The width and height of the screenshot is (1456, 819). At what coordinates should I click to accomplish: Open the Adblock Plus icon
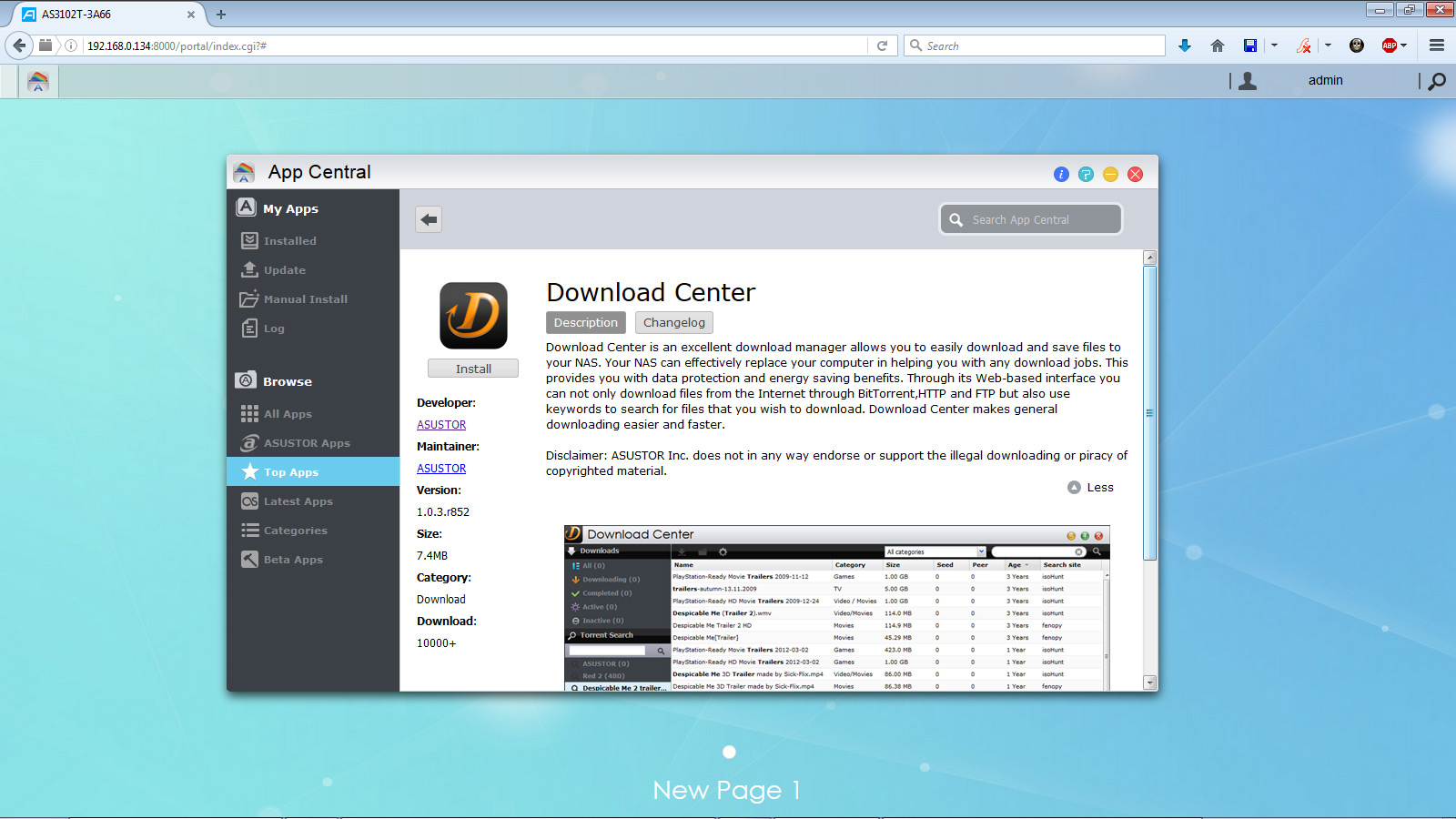1389,45
